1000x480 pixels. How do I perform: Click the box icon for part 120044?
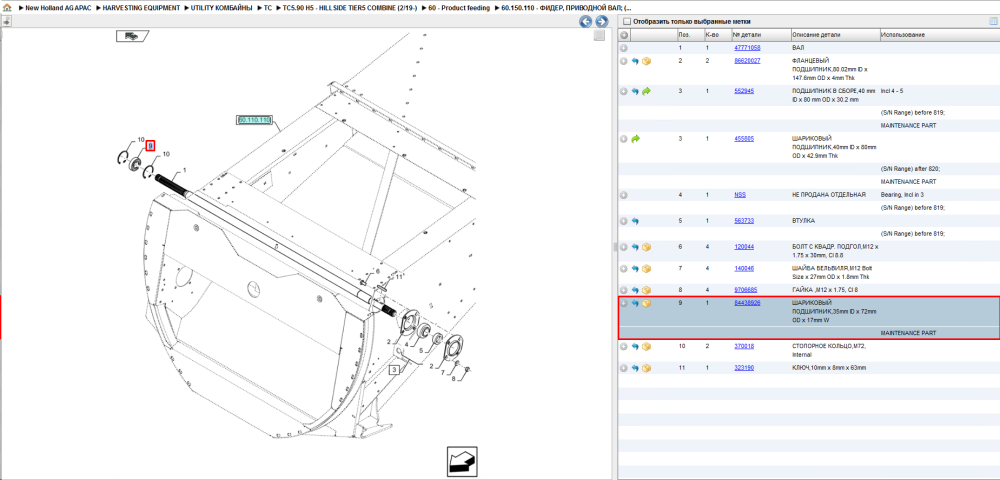(646, 247)
